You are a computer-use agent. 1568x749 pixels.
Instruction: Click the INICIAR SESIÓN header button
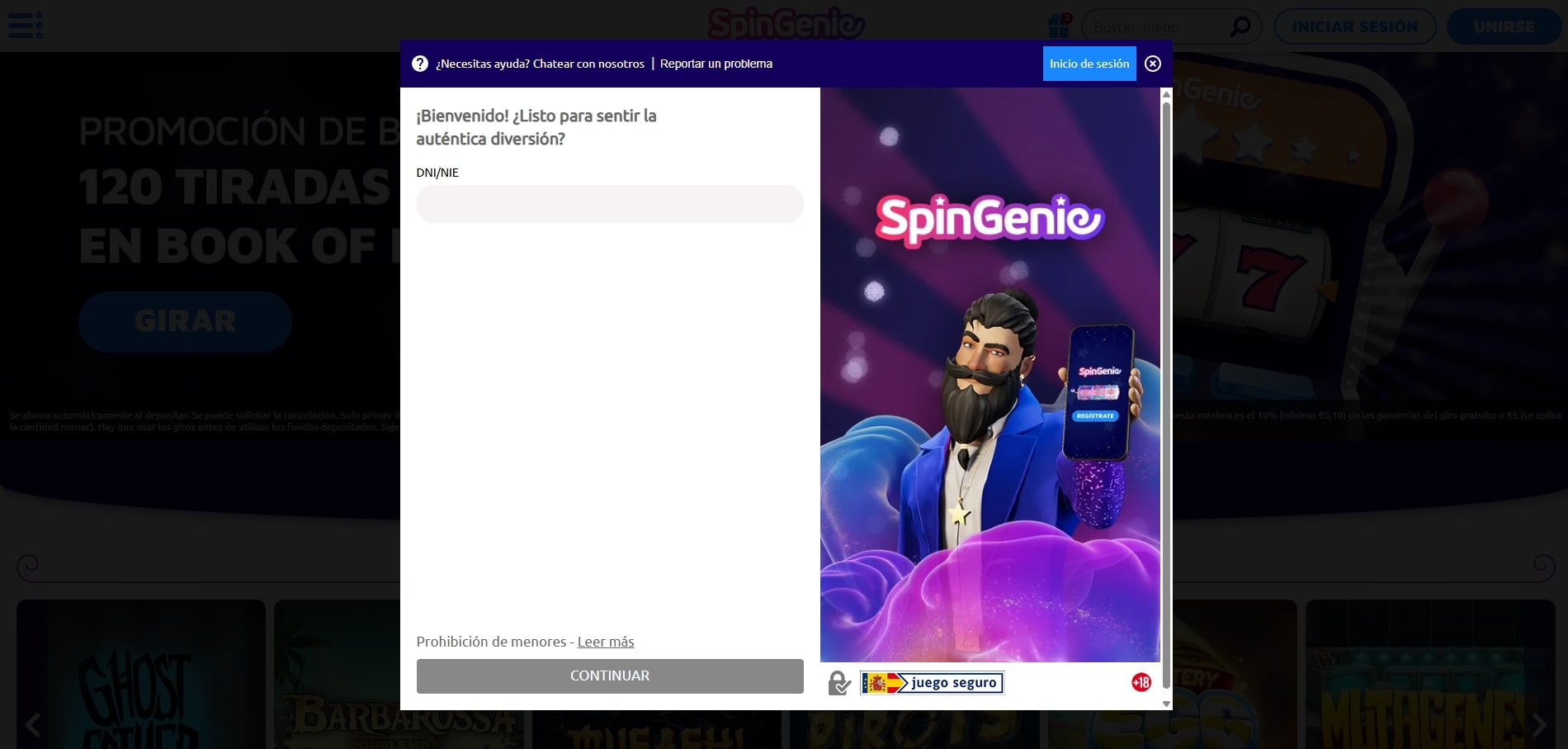pyautogui.click(x=1354, y=27)
